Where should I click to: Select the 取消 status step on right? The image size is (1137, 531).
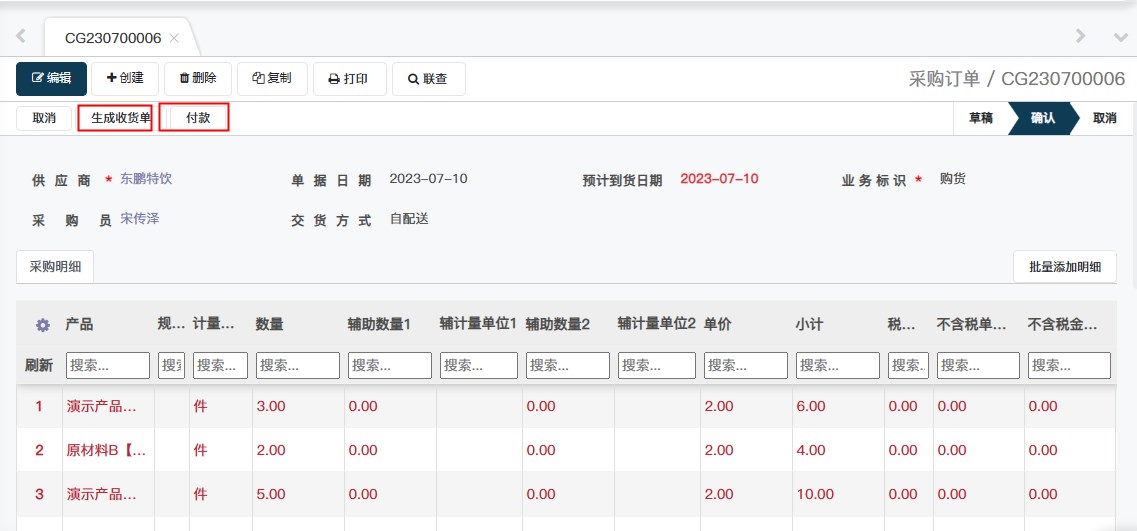1104,118
